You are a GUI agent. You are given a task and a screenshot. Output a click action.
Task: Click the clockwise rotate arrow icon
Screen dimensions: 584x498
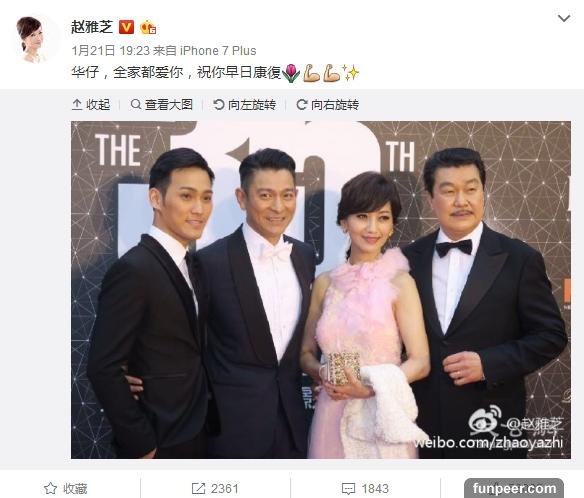302,105
